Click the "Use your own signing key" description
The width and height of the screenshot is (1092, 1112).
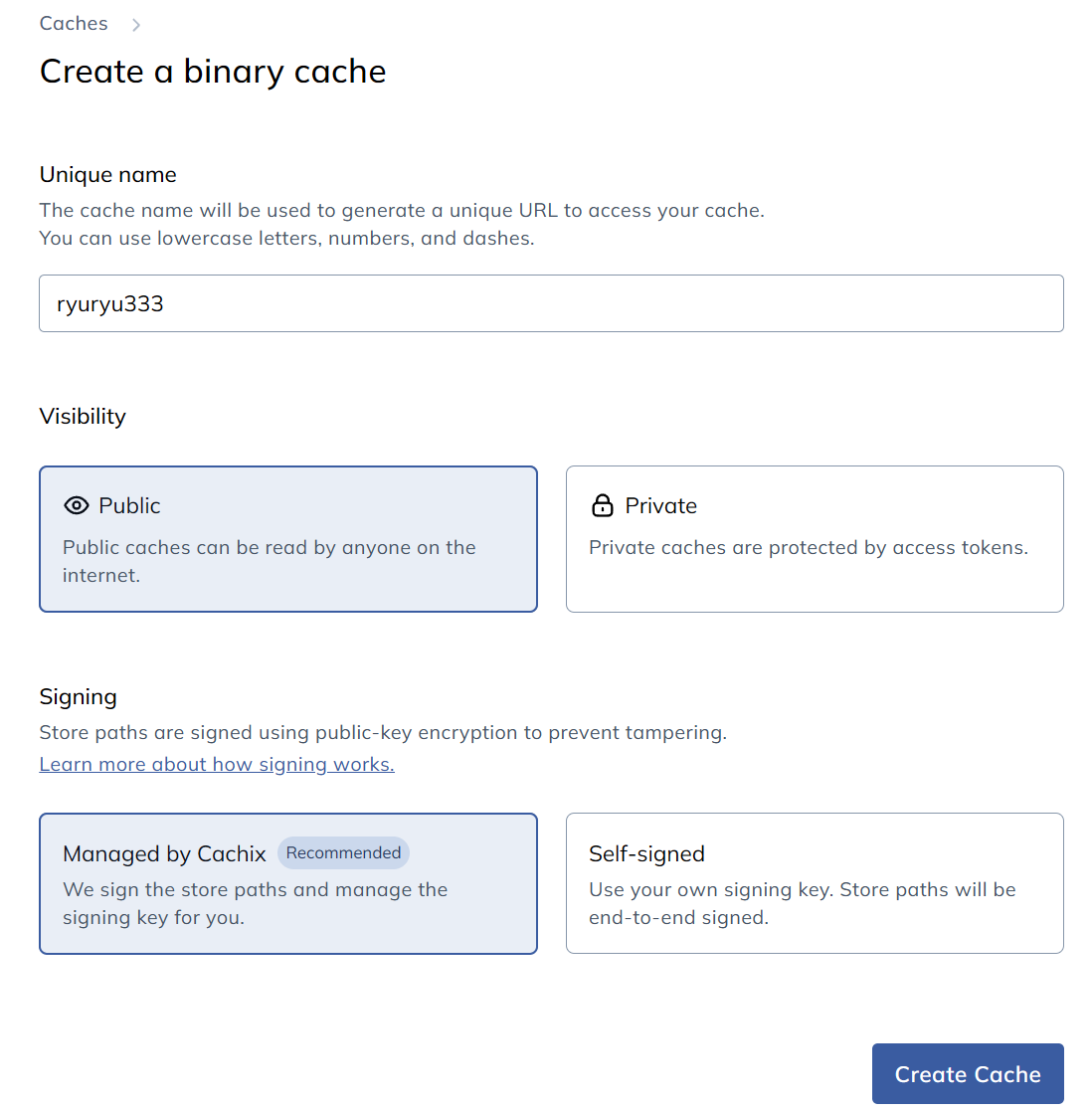(x=802, y=903)
